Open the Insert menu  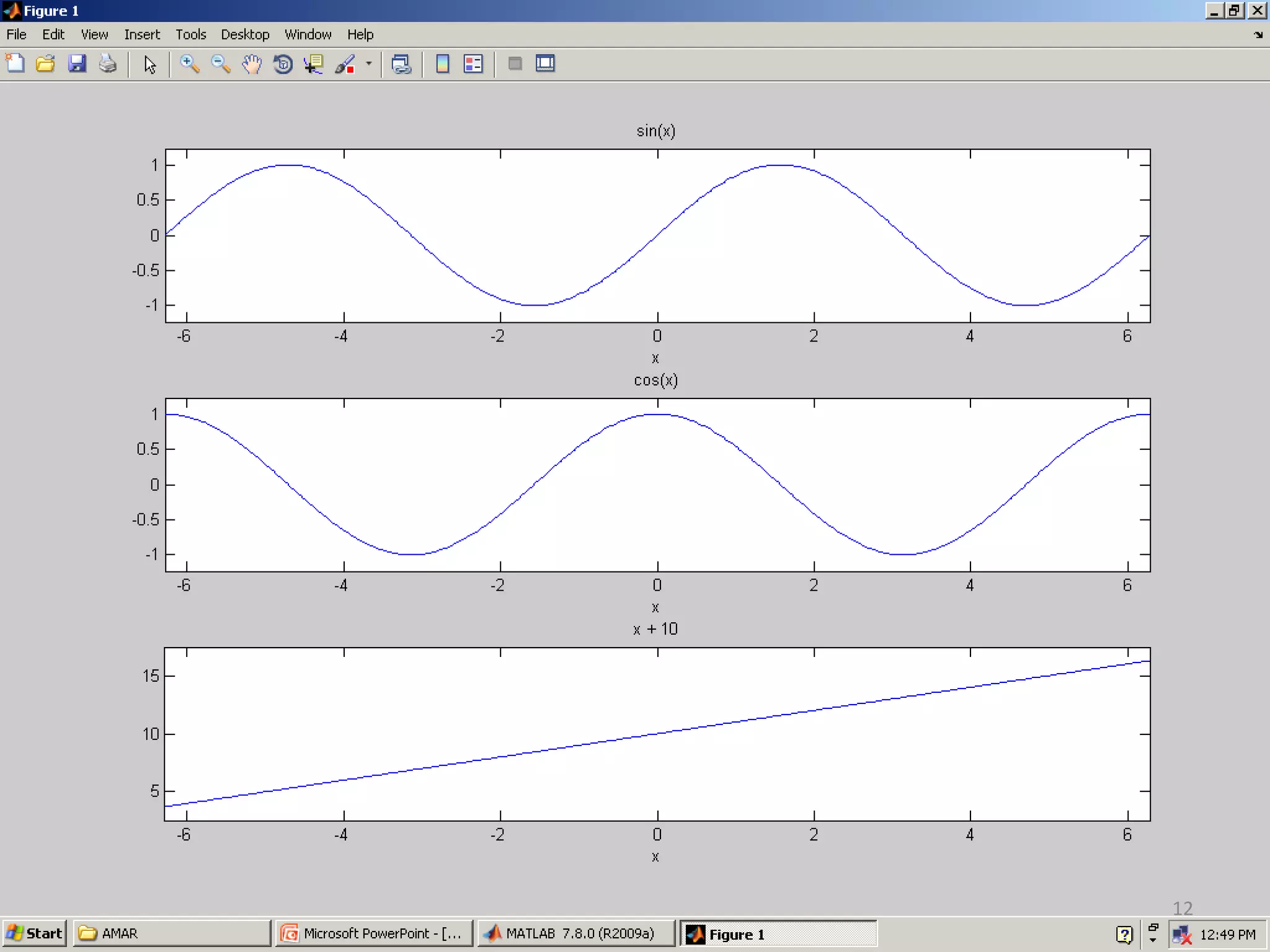[141, 35]
